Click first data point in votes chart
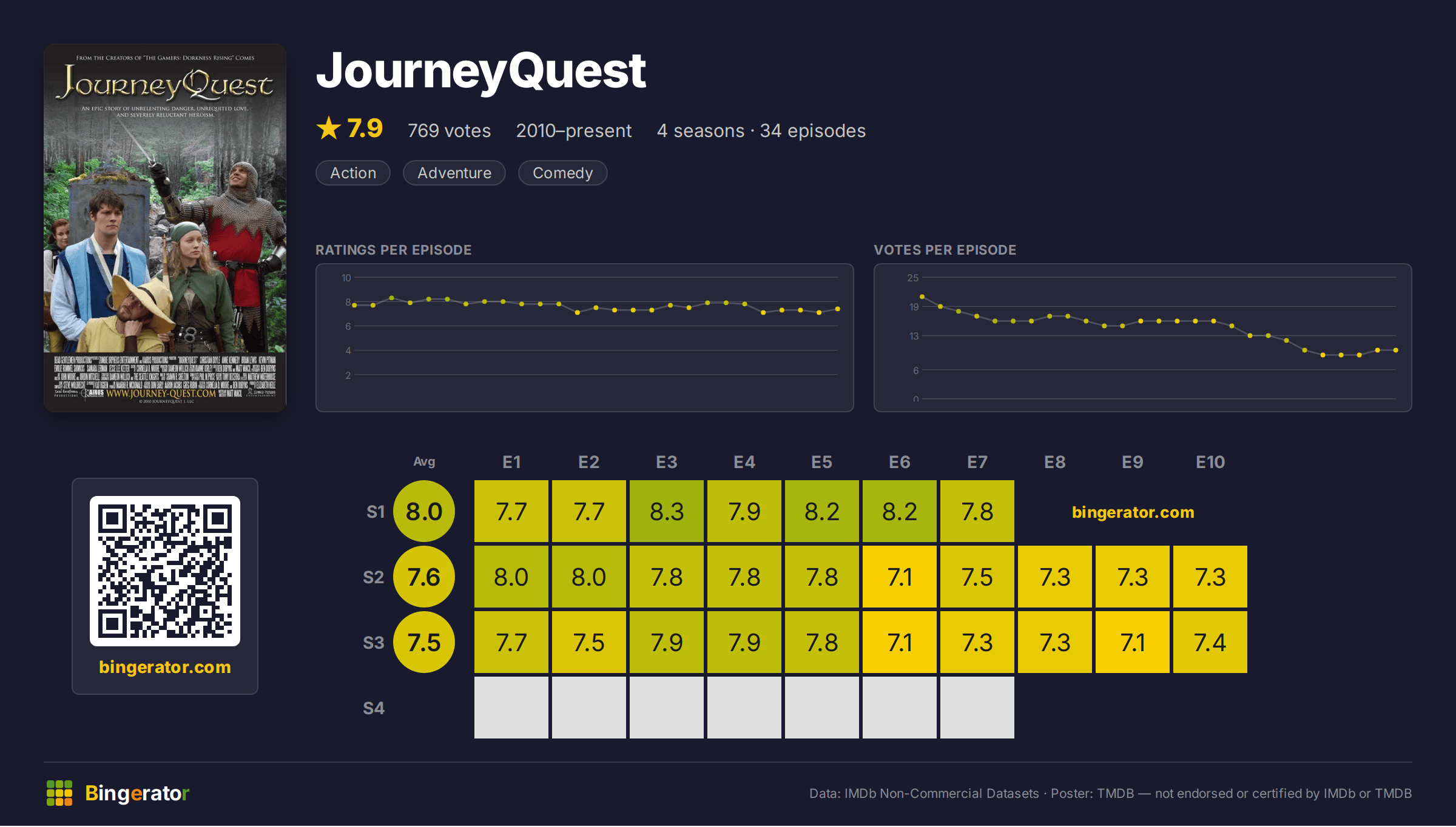 (922, 296)
